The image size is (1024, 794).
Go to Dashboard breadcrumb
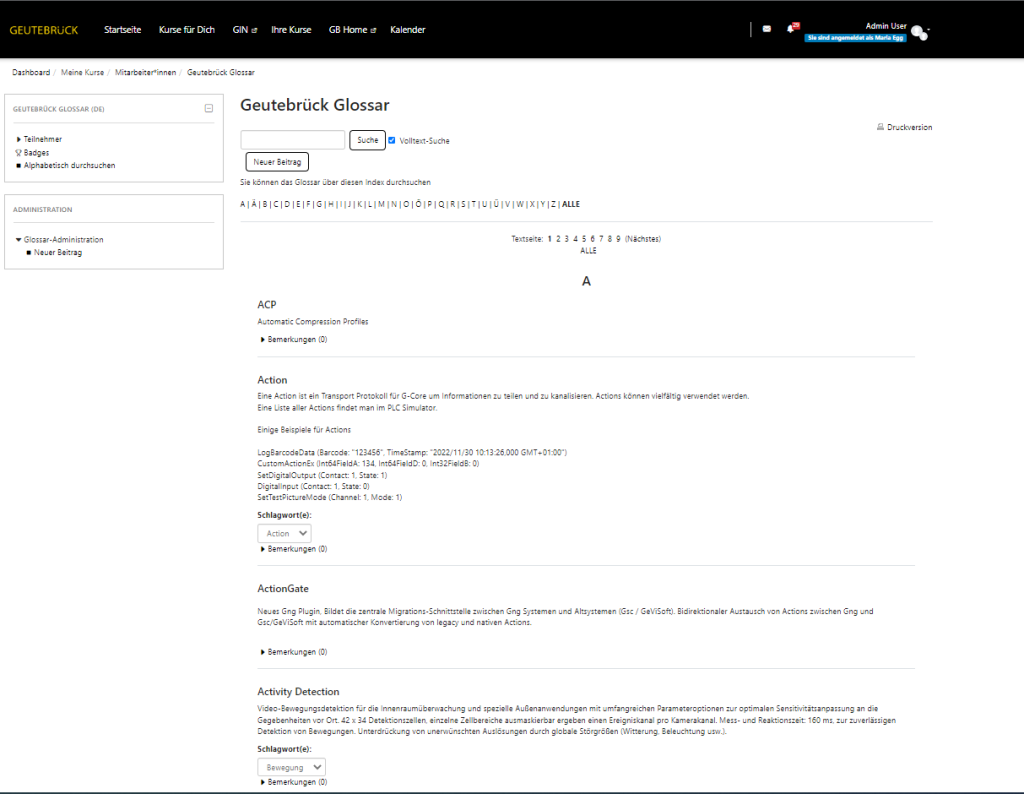31,72
